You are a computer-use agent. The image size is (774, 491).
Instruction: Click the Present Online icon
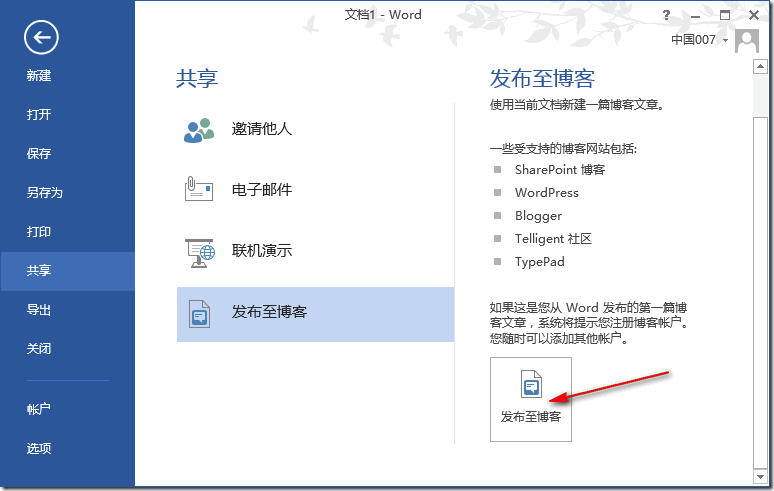coord(199,253)
